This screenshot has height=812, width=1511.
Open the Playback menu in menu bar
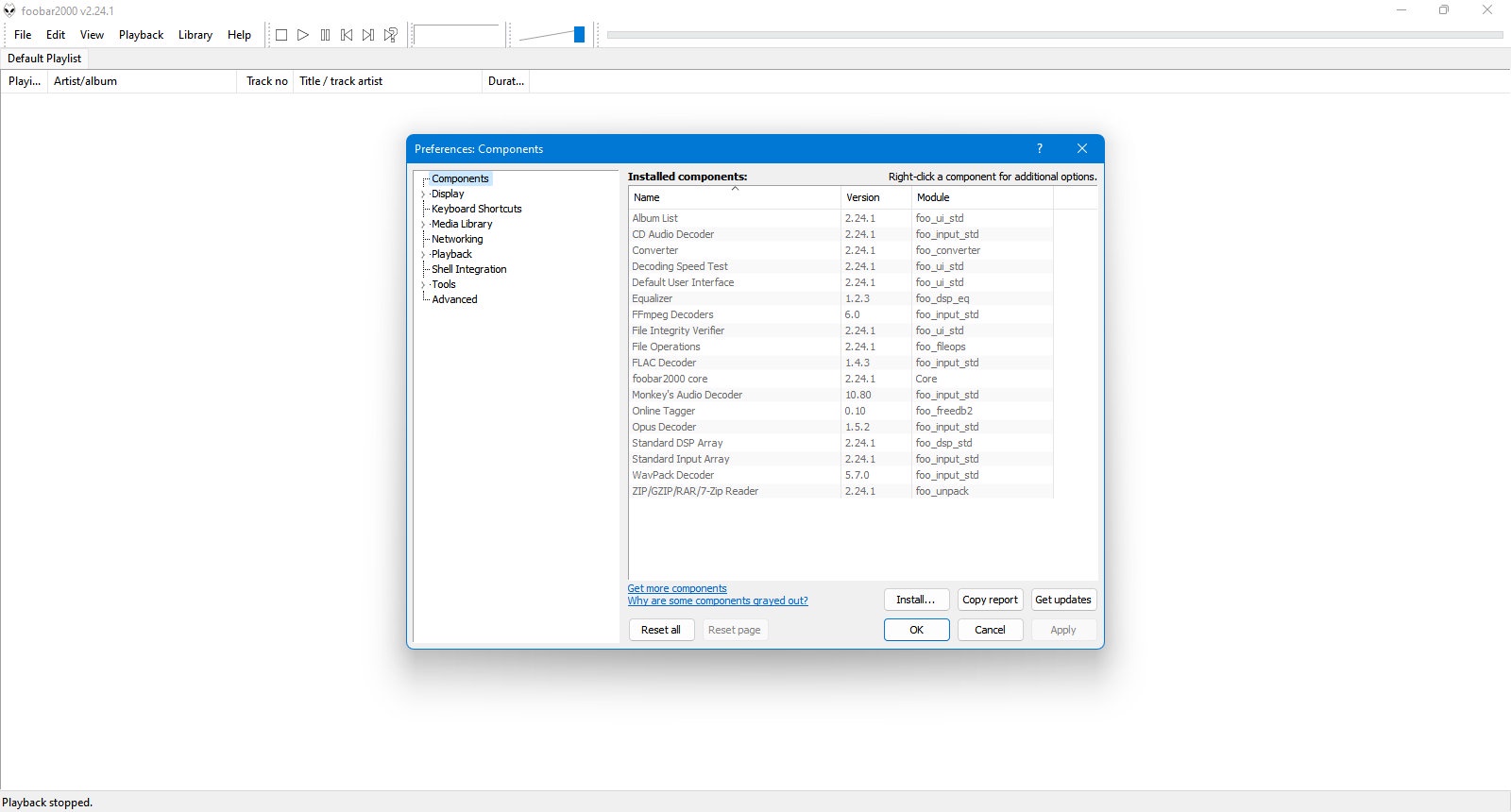pyautogui.click(x=142, y=35)
